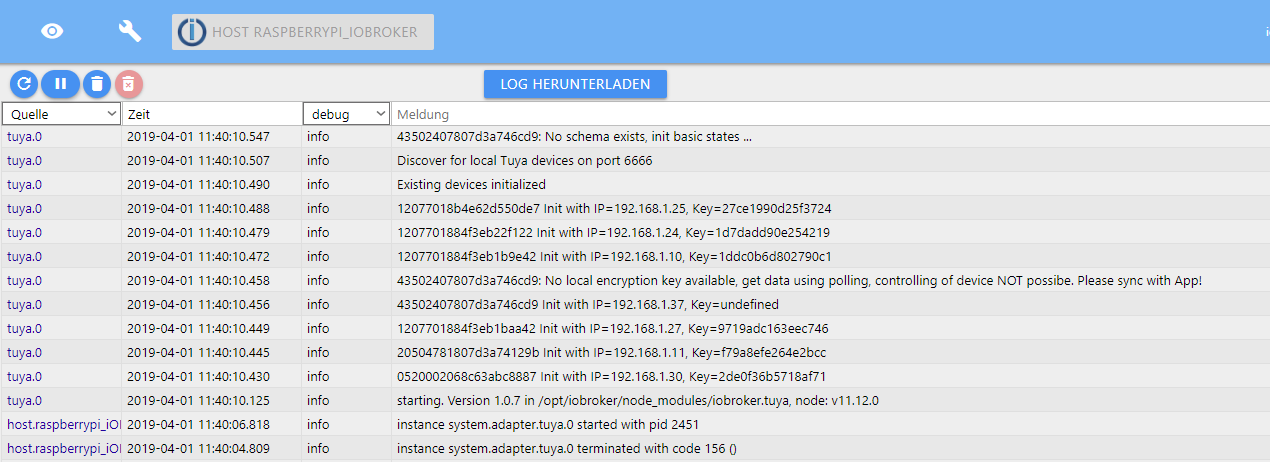
Task: Click tuya.0 source of "No schema exists" row
Action: point(25,136)
